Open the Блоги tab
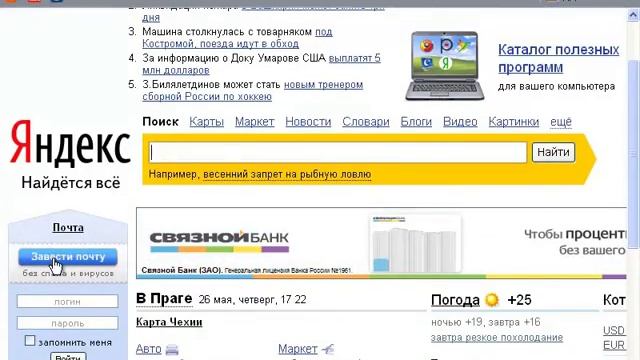This screenshot has height=360, width=640. tap(416, 122)
